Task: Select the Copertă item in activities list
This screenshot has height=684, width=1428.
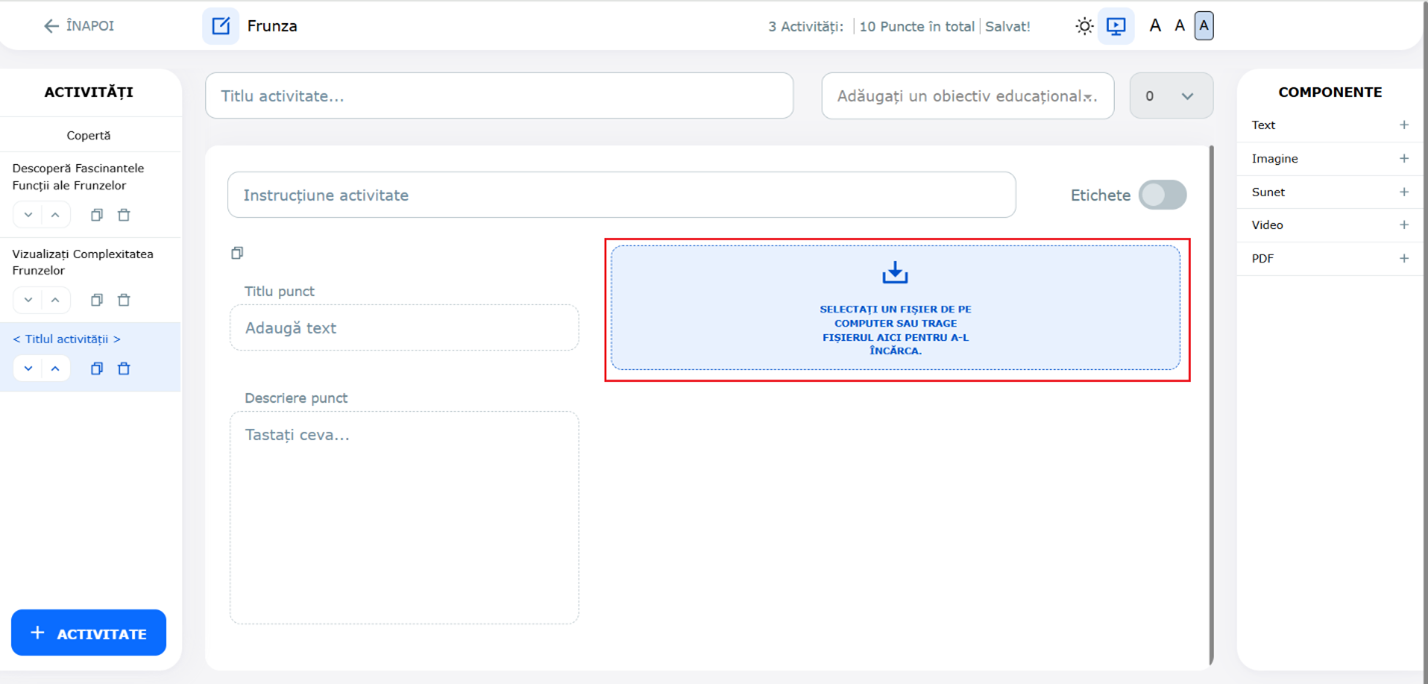Action: click(x=89, y=135)
